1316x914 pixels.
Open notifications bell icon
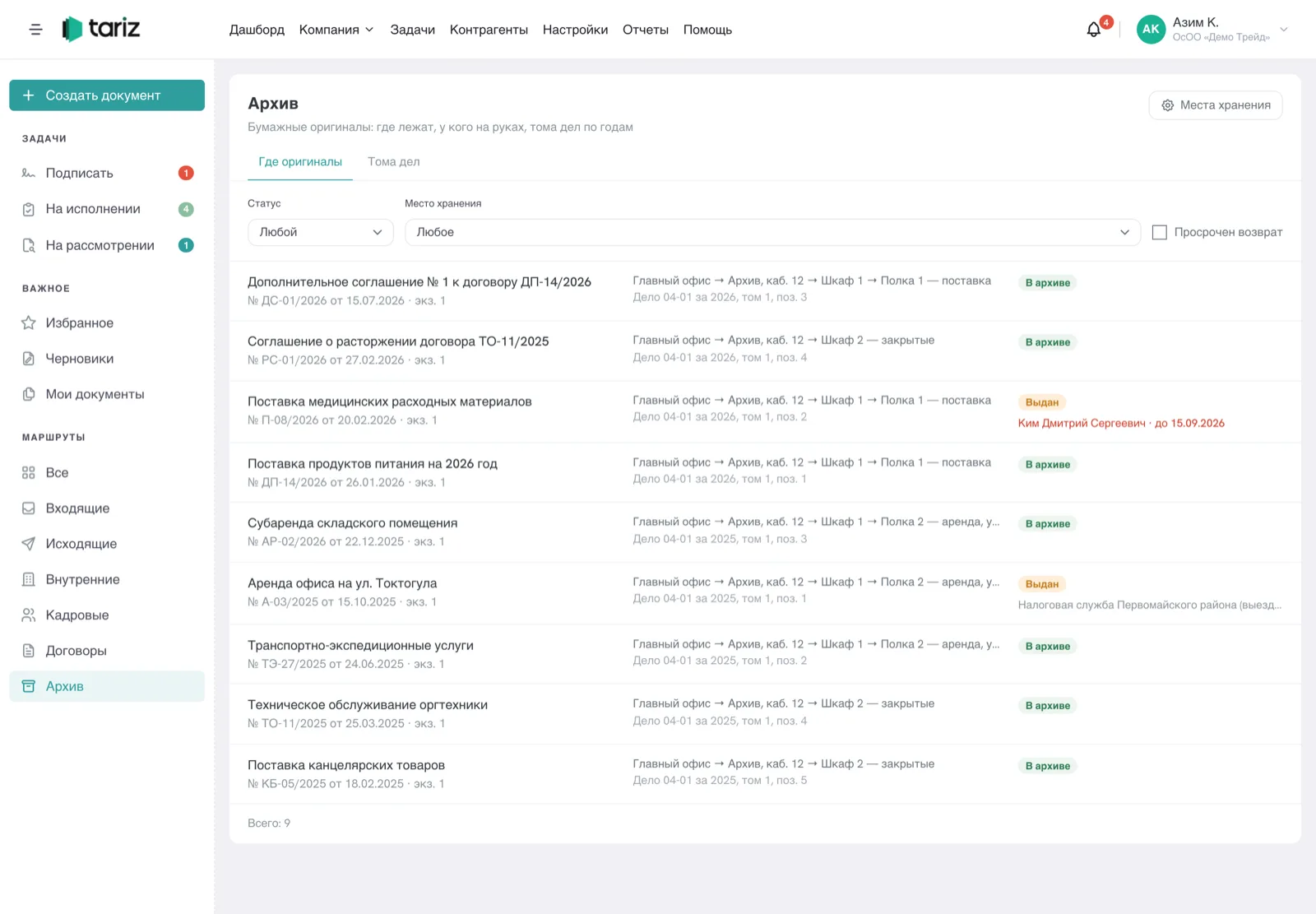coord(1093,30)
